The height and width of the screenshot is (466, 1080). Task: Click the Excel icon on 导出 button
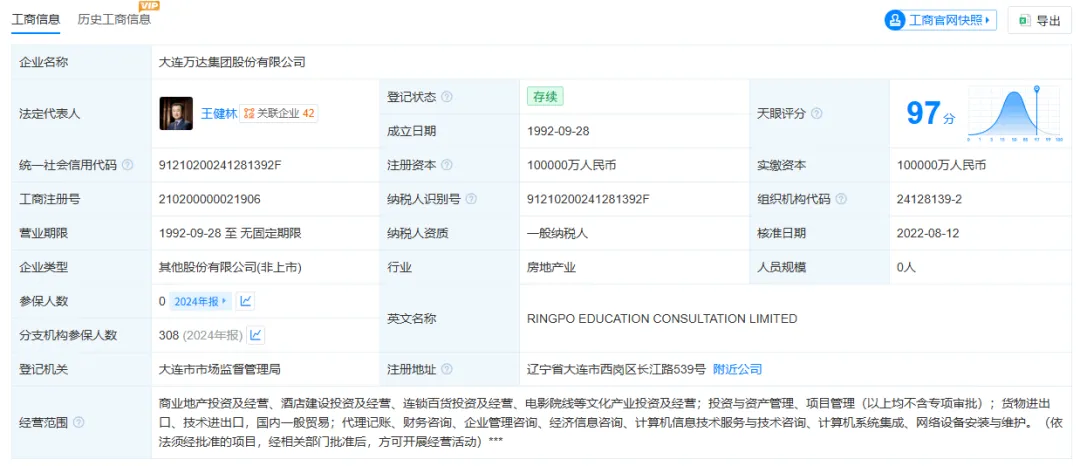pyautogui.click(x=1024, y=21)
